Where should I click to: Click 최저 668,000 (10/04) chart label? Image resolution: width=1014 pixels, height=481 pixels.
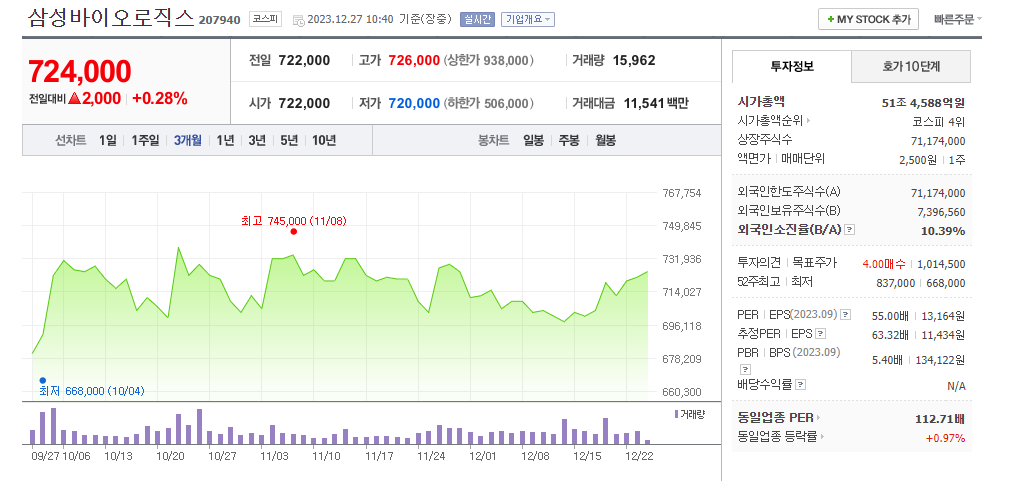click(92, 391)
